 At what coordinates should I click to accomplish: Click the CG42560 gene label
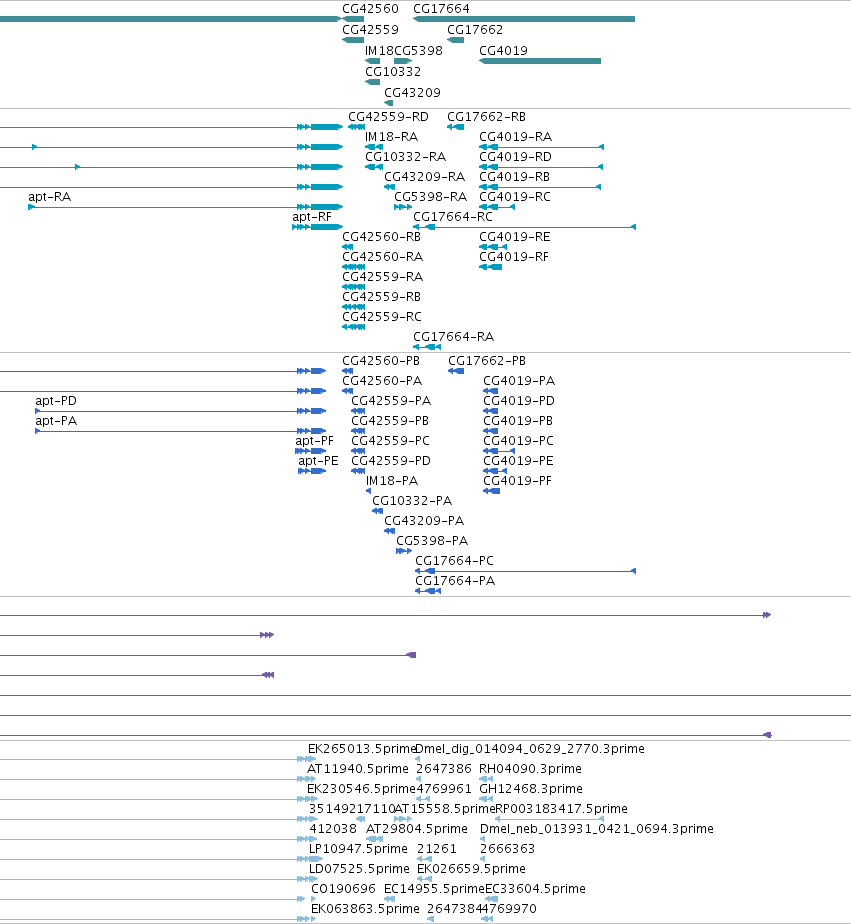click(370, 9)
